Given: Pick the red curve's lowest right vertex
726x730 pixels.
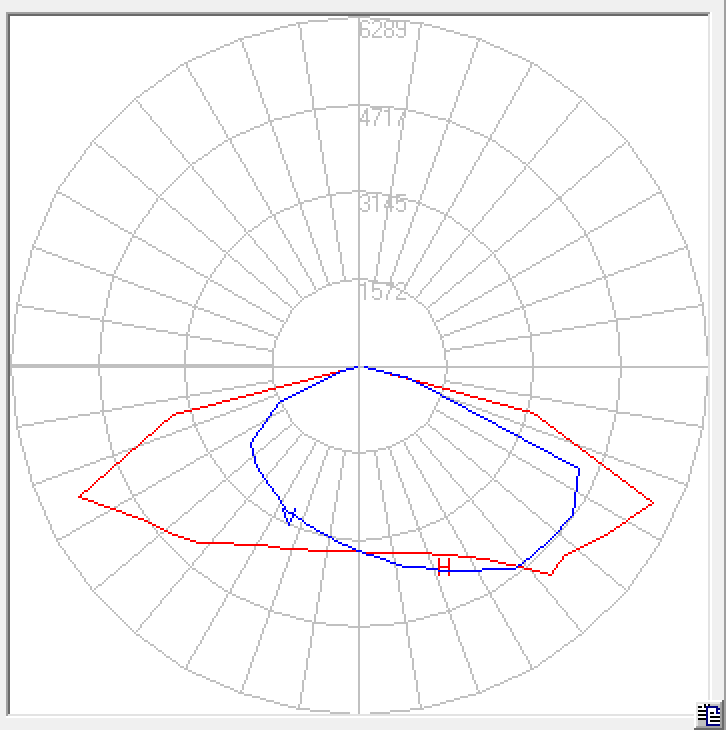Looking at the screenshot, I should (x=551, y=575).
